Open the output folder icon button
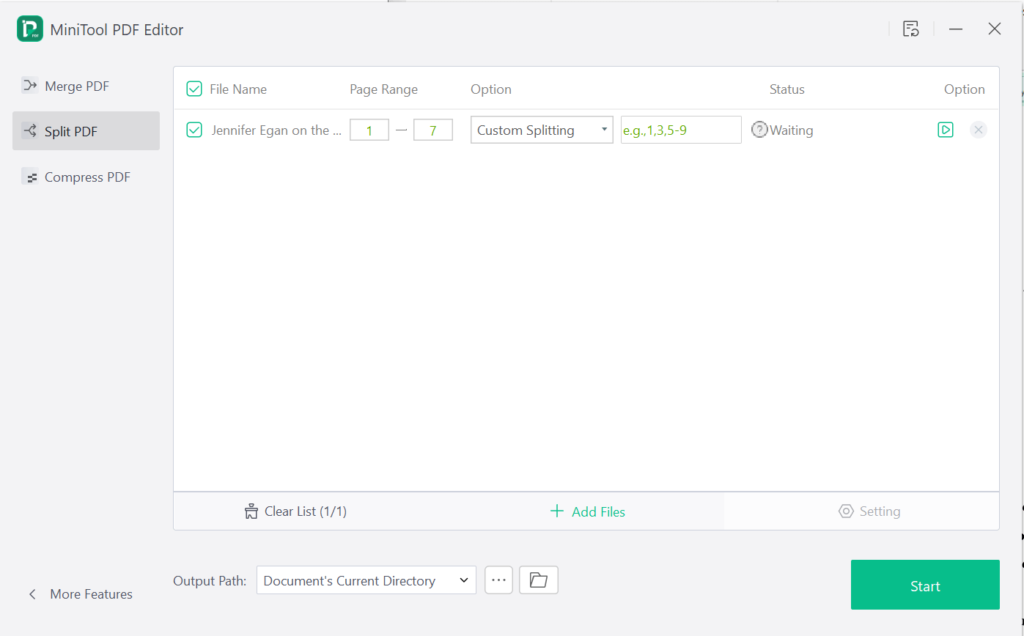The width and height of the screenshot is (1024, 636). [538, 580]
